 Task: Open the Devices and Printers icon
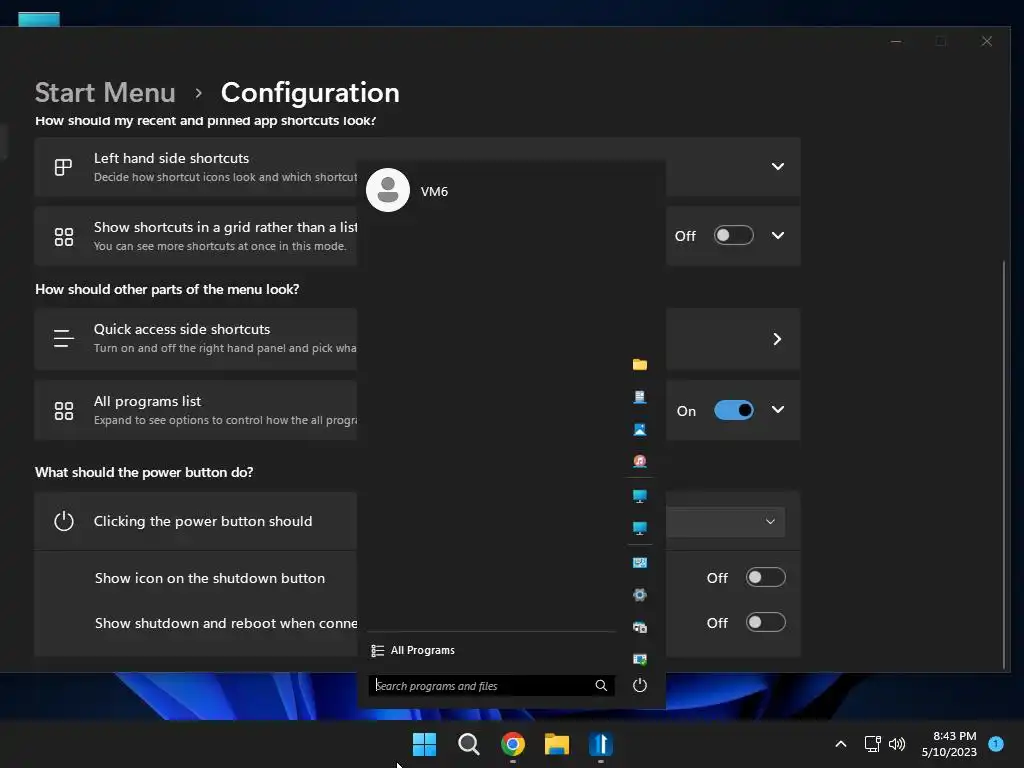click(x=639, y=628)
